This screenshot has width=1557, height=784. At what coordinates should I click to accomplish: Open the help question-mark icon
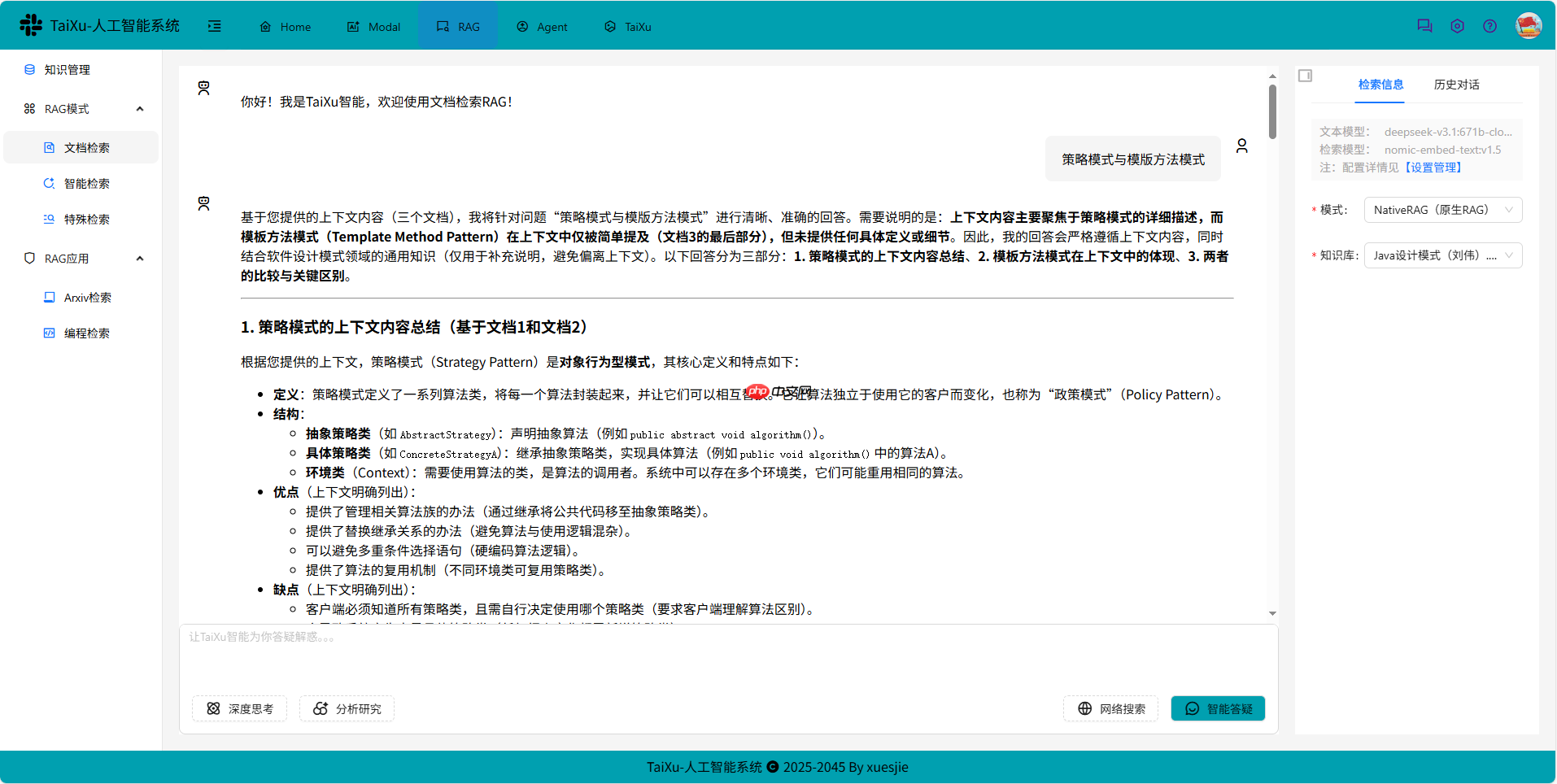click(x=1490, y=25)
